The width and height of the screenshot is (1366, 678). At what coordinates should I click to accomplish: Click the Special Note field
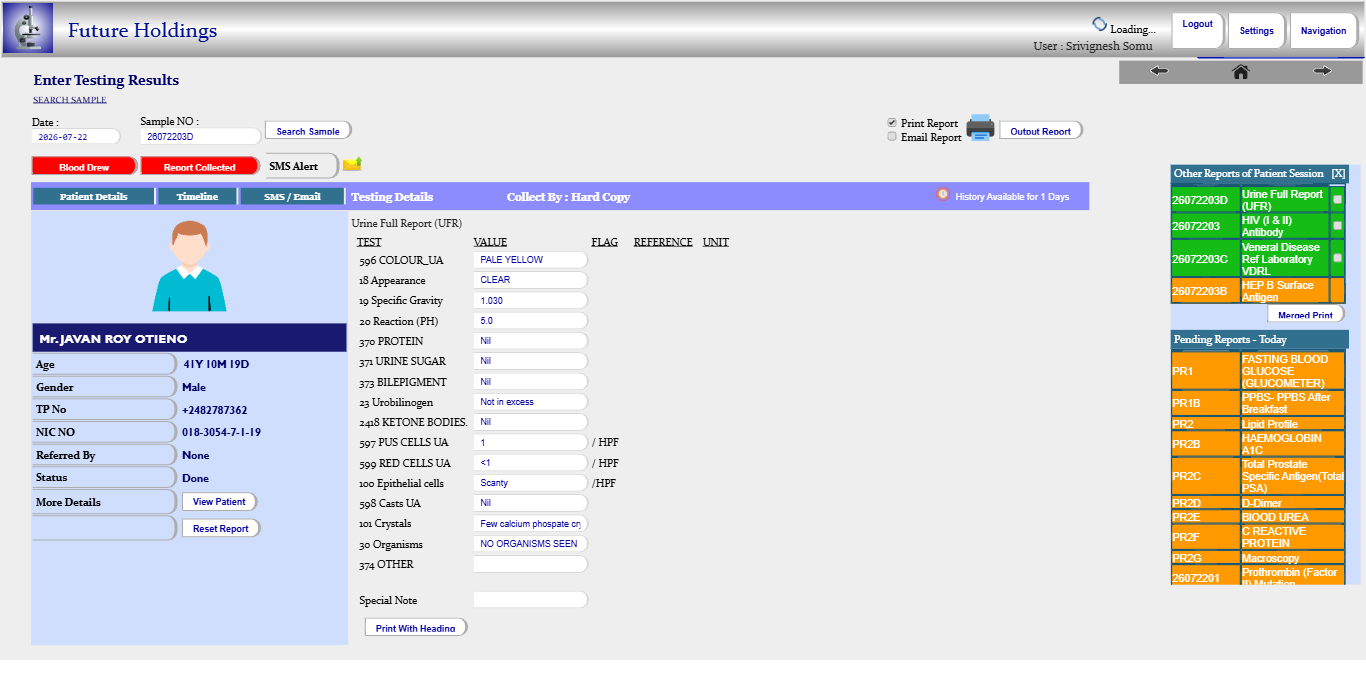click(530, 600)
